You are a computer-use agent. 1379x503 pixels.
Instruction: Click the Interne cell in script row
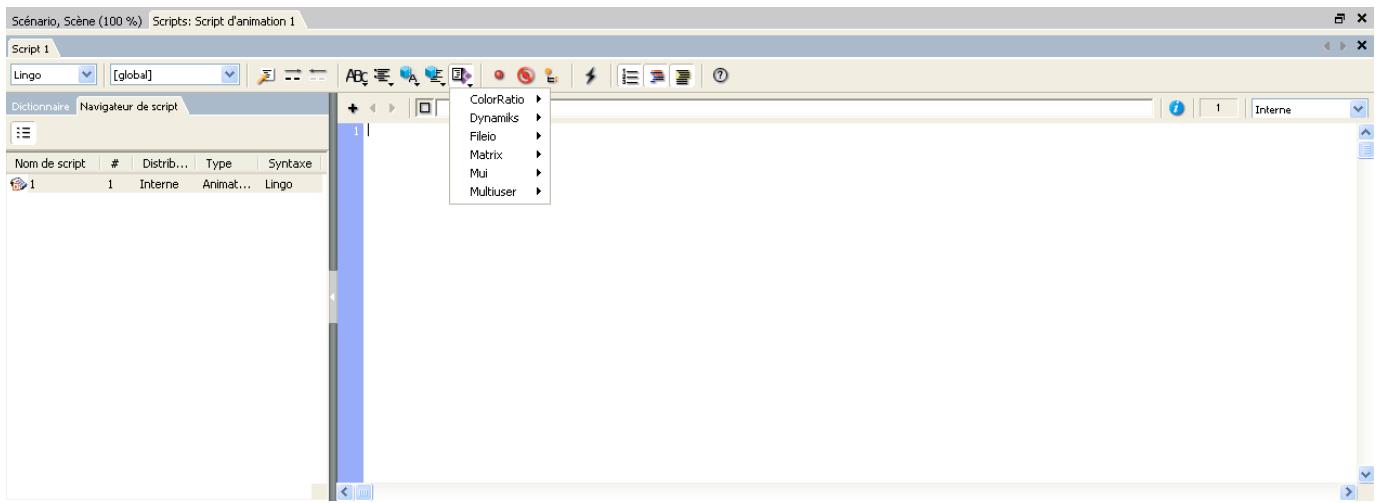pos(159,184)
